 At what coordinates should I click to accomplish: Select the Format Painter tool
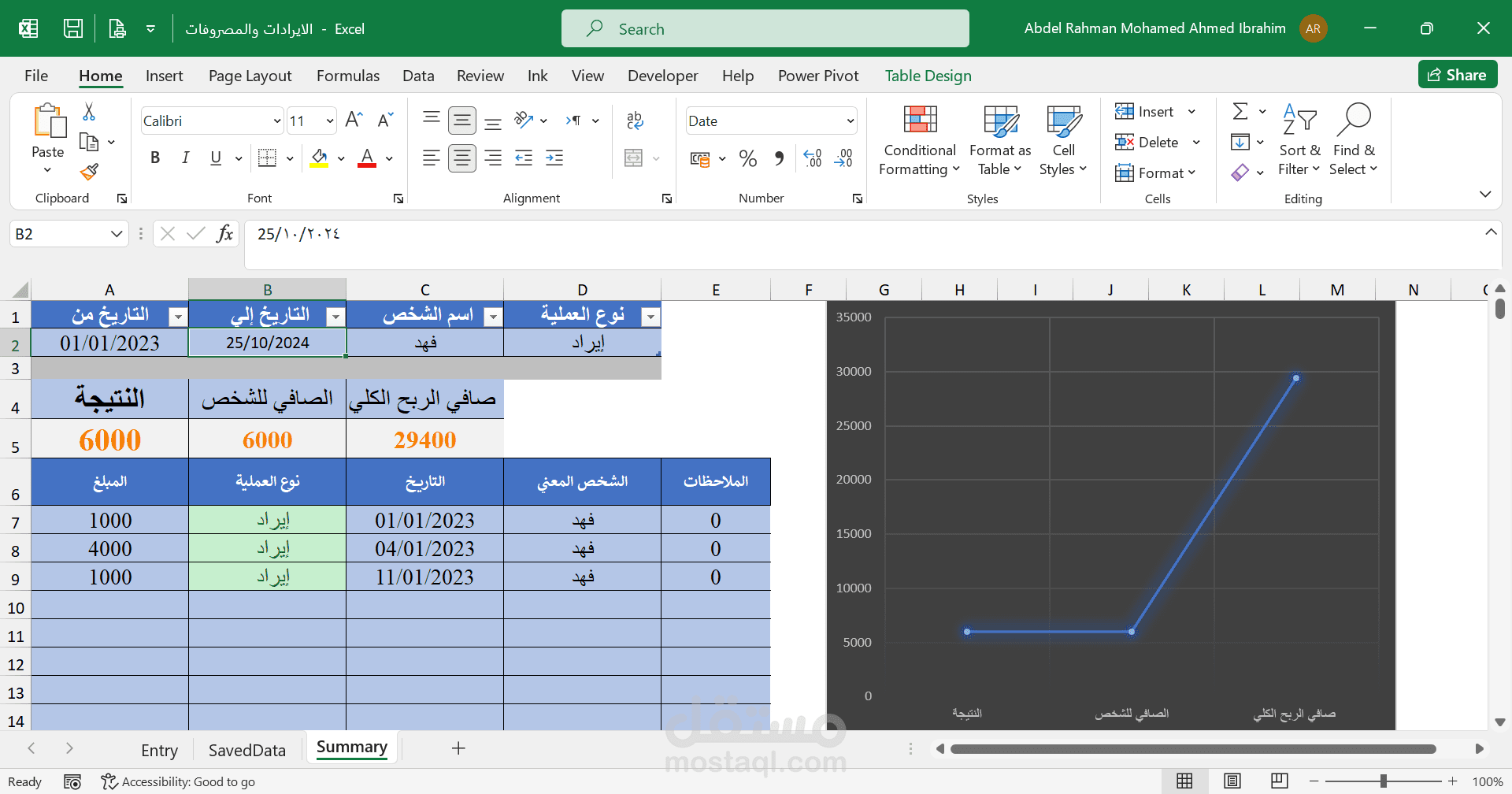click(x=89, y=172)
